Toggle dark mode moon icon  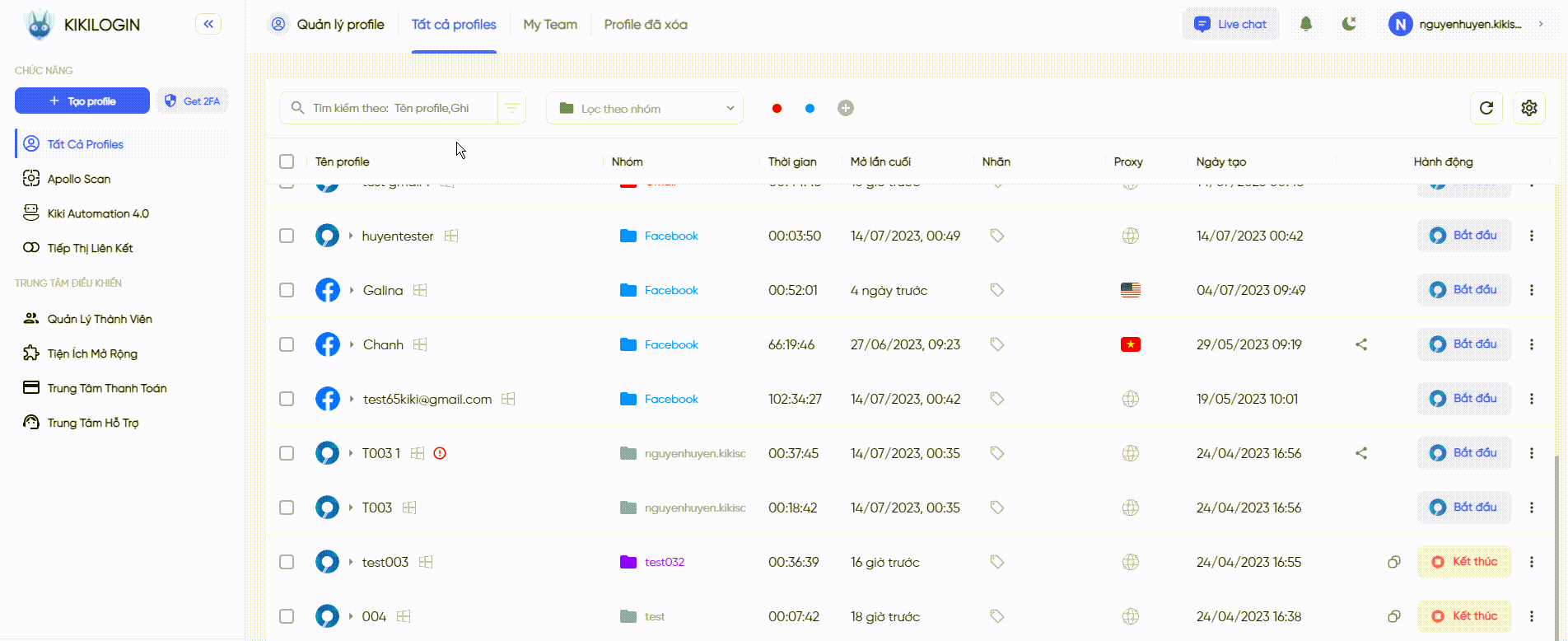coord(1349,24)
